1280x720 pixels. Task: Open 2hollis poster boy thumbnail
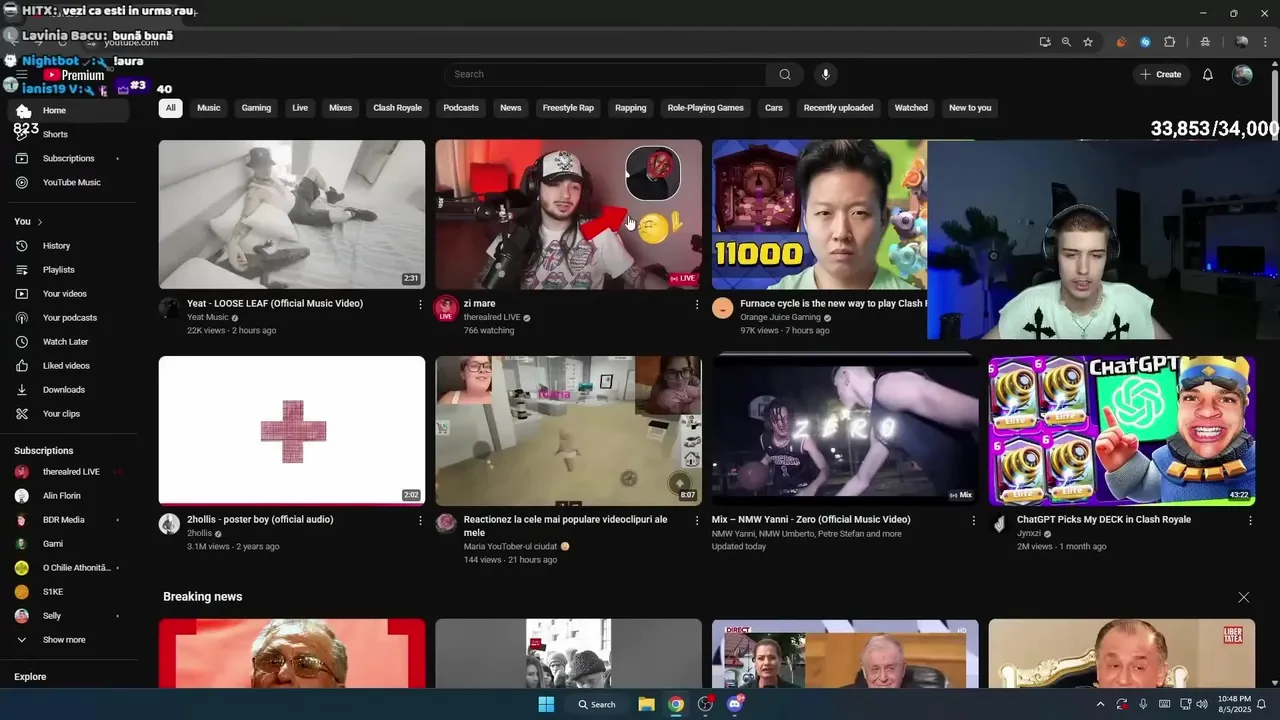coord(292,430)
